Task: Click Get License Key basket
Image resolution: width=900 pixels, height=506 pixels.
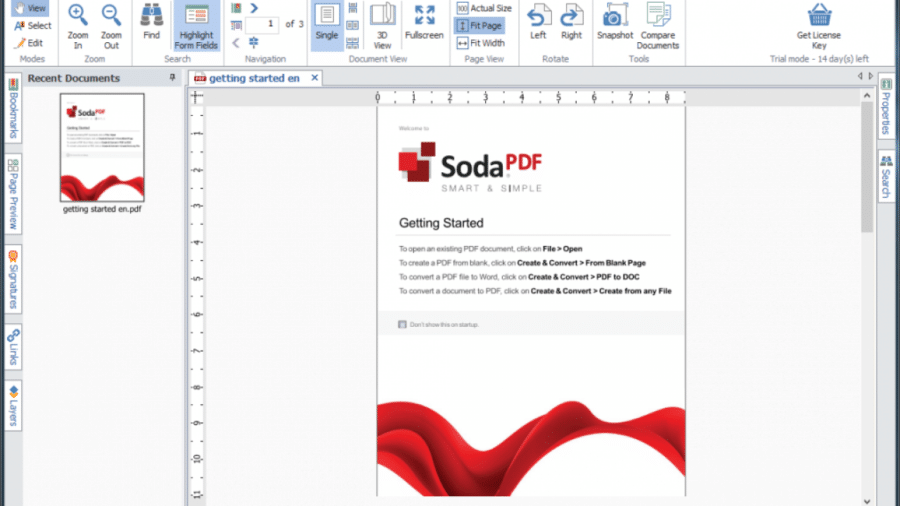Action: click(819, 26)
